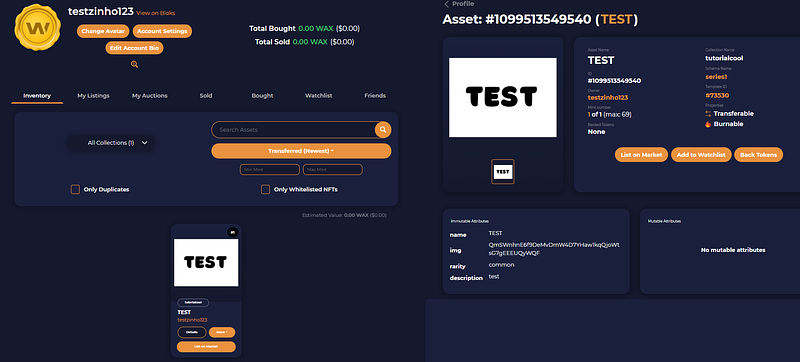The height and width of the screenshot is (362, 800).
Task: Open the Watchlist tab
Action: point(319,96)
